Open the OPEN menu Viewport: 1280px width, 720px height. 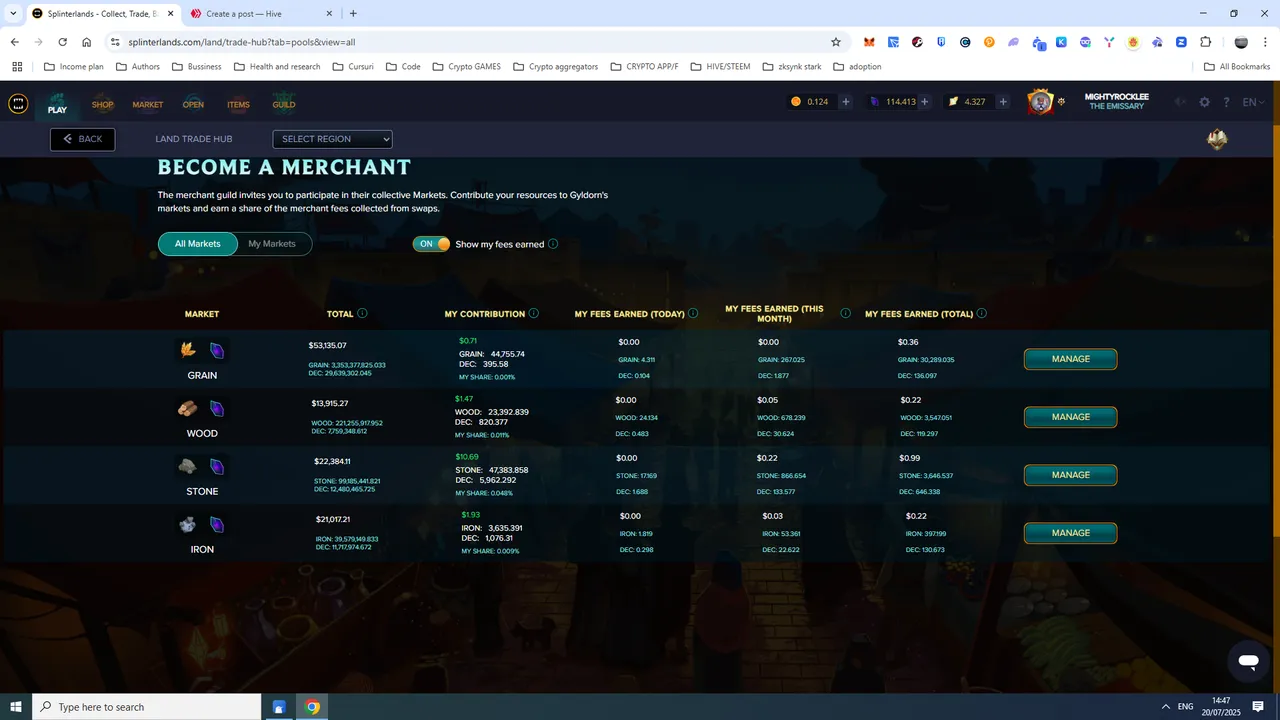193,104
